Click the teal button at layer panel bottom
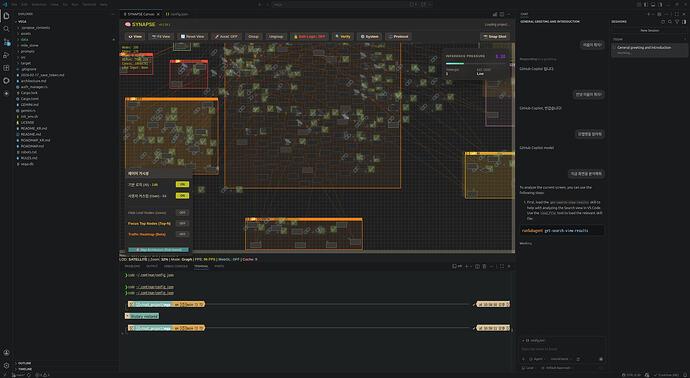The height and width of the screenshot is (378, 690). tap(158, 250)
